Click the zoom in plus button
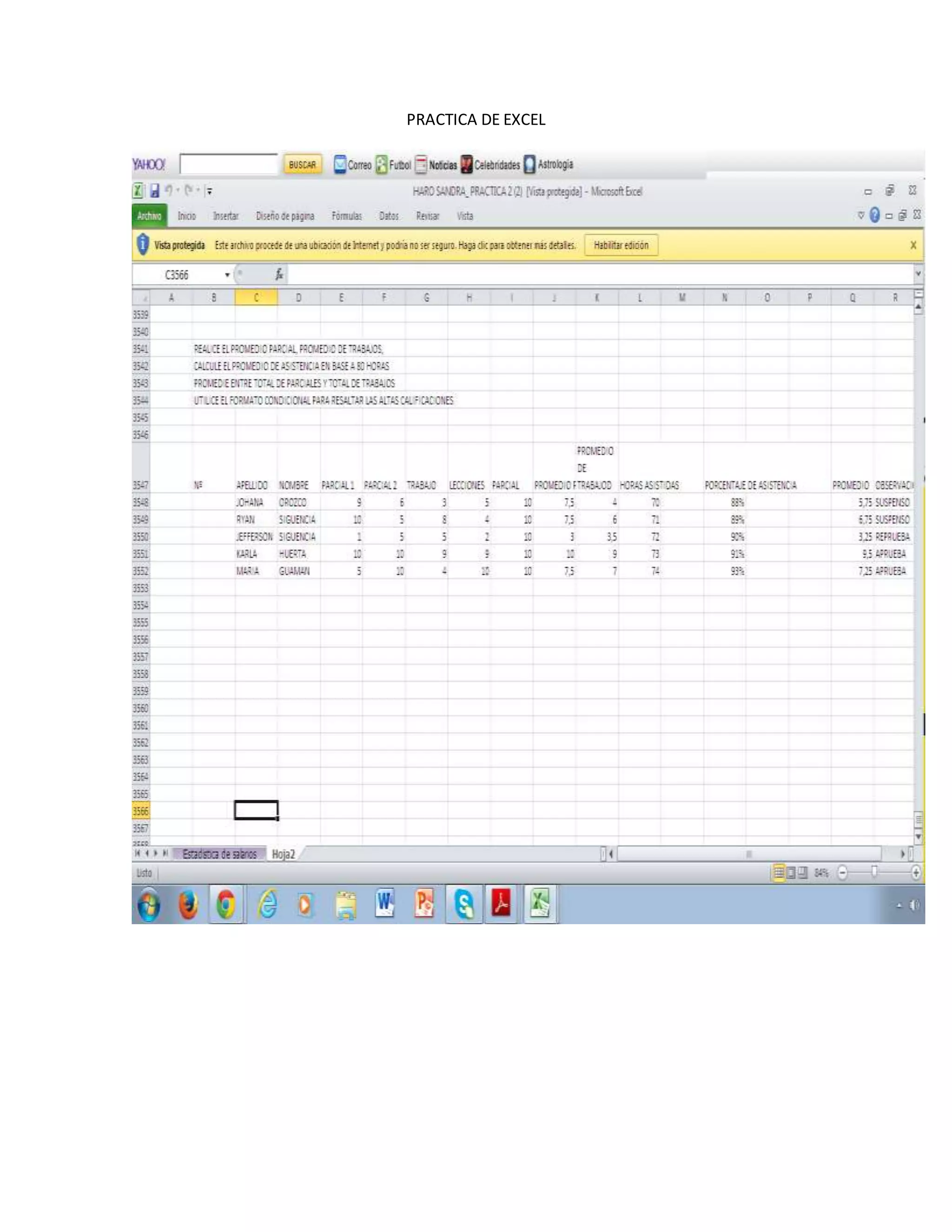Screen dimensions: 952x1232 [916, 873]
